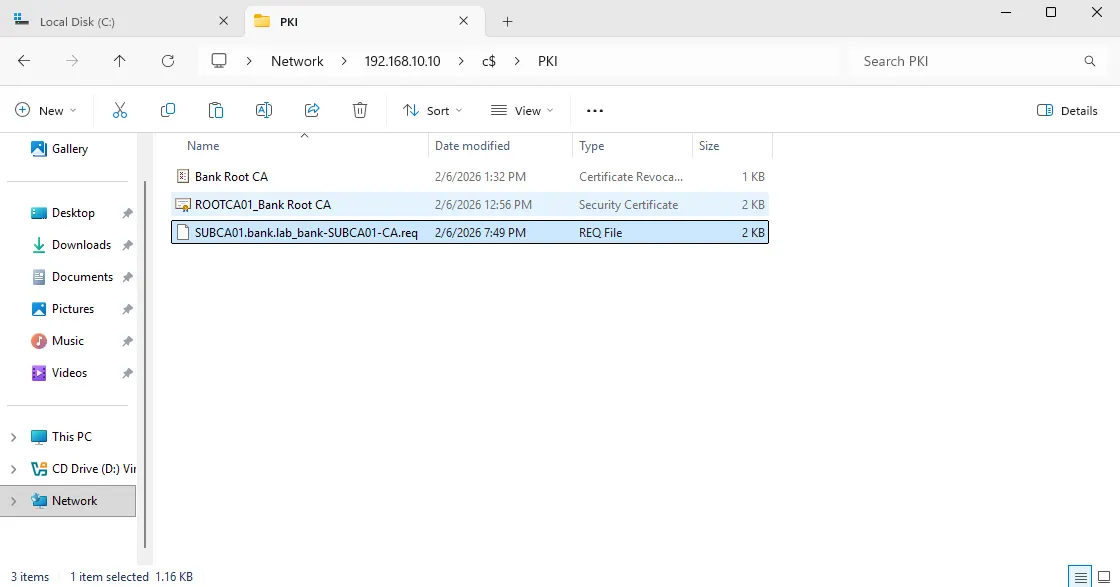Viewport: 1120px width, 587px height.
Task: Click the search magnifier icon
Action: coord(1089,61)
